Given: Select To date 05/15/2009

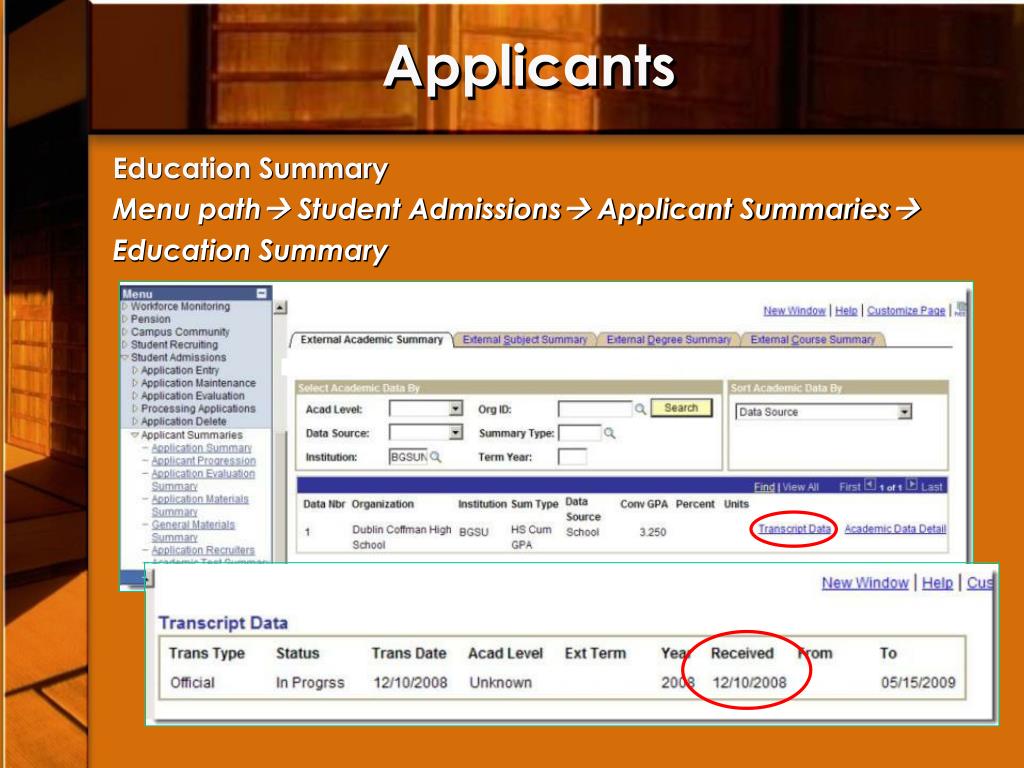Looking at the screenshot, I should click(x=918, y=683).
